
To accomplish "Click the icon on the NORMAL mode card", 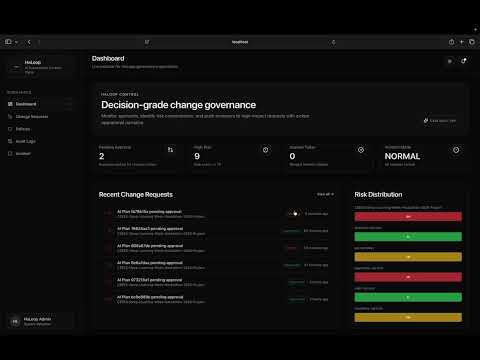I will [x=456, y=150].
